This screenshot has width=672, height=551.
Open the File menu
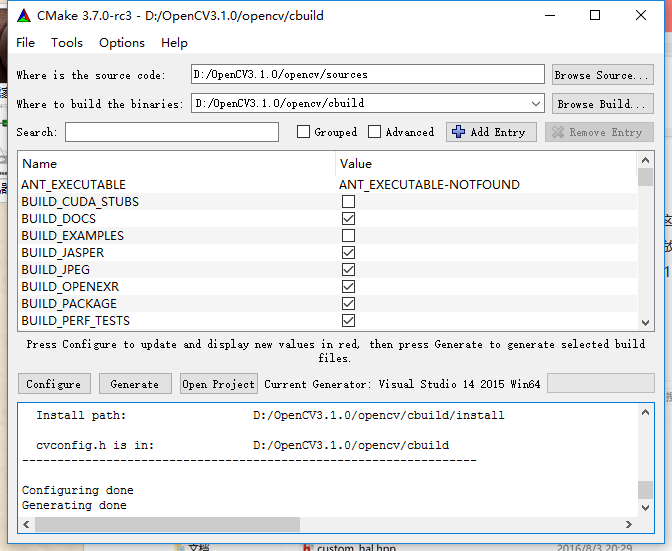coord(25,43)
